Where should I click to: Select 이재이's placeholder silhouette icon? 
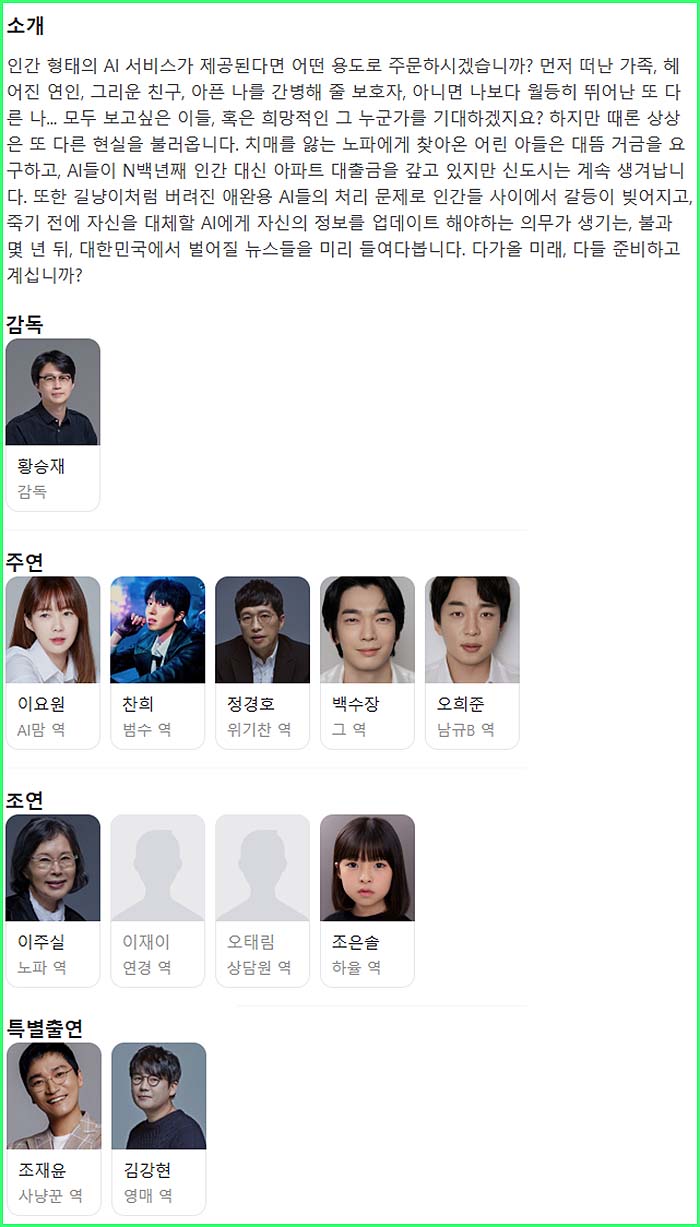(x=158, y=868)
